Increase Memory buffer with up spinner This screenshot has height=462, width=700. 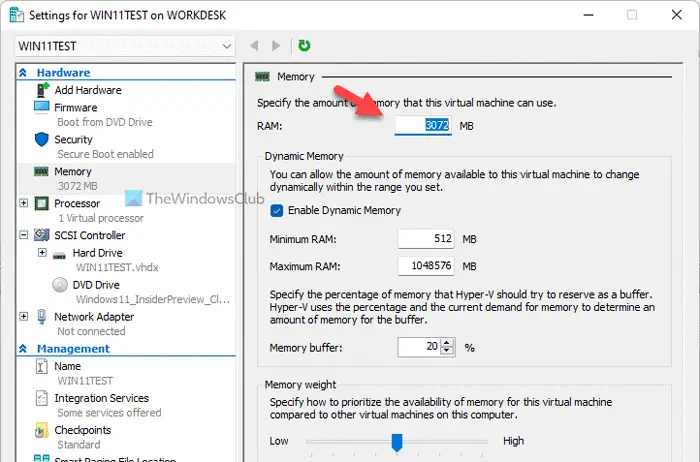(447, 343)
